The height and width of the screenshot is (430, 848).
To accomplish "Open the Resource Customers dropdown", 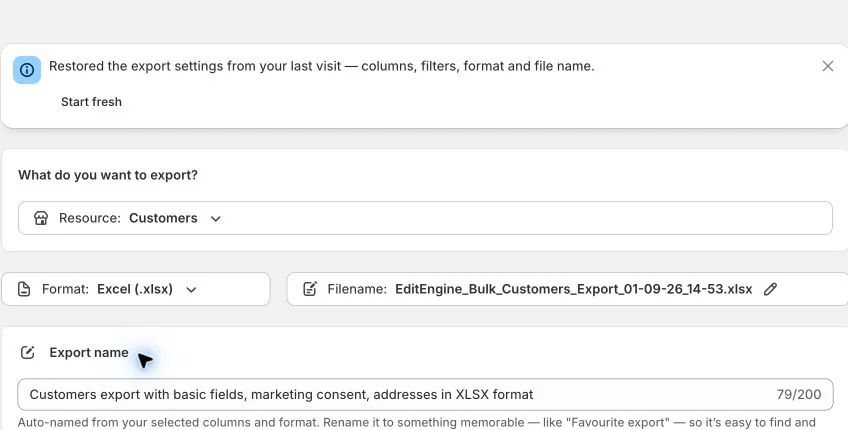I will 425,218.
